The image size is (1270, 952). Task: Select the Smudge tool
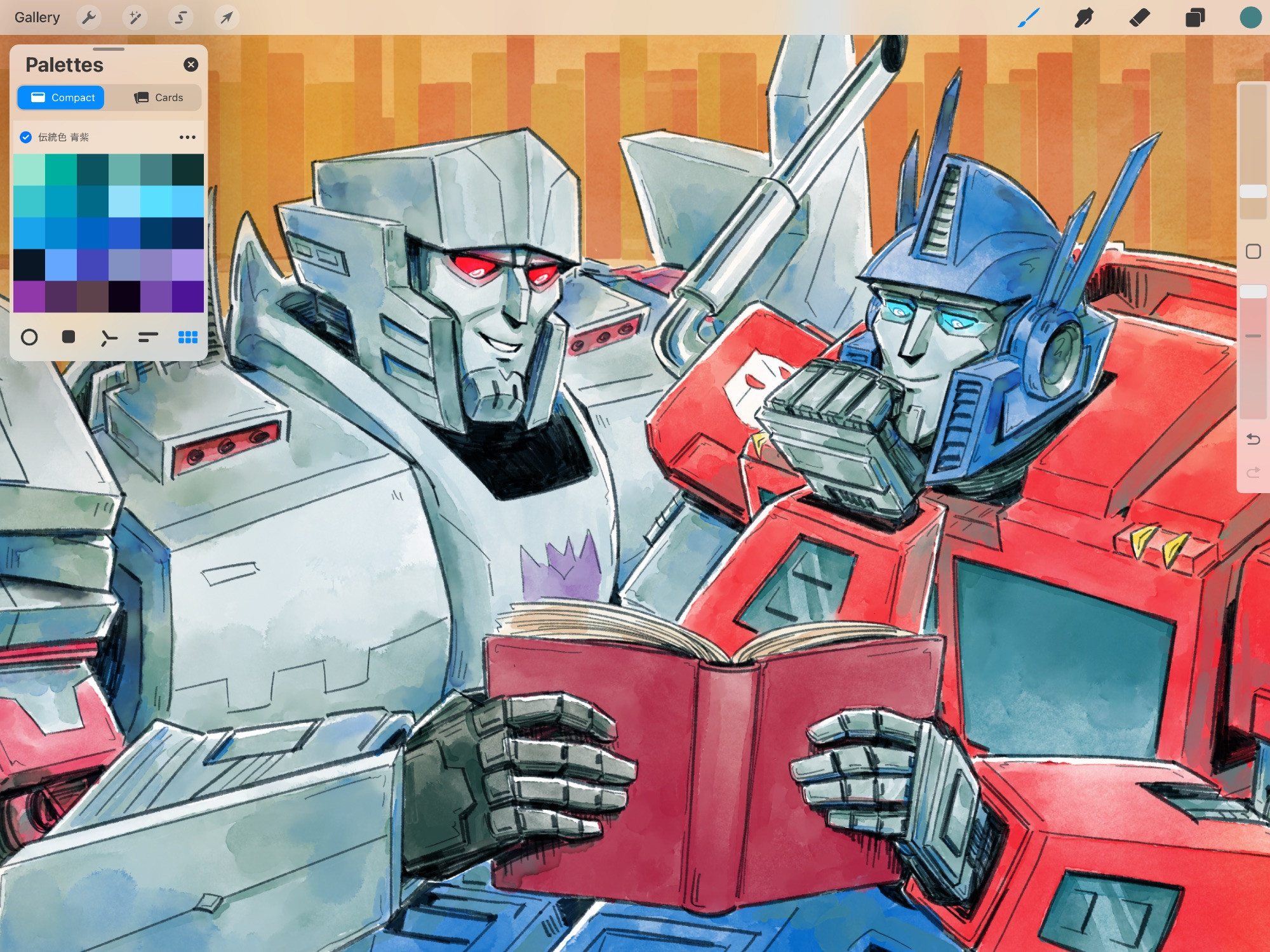1084,17
